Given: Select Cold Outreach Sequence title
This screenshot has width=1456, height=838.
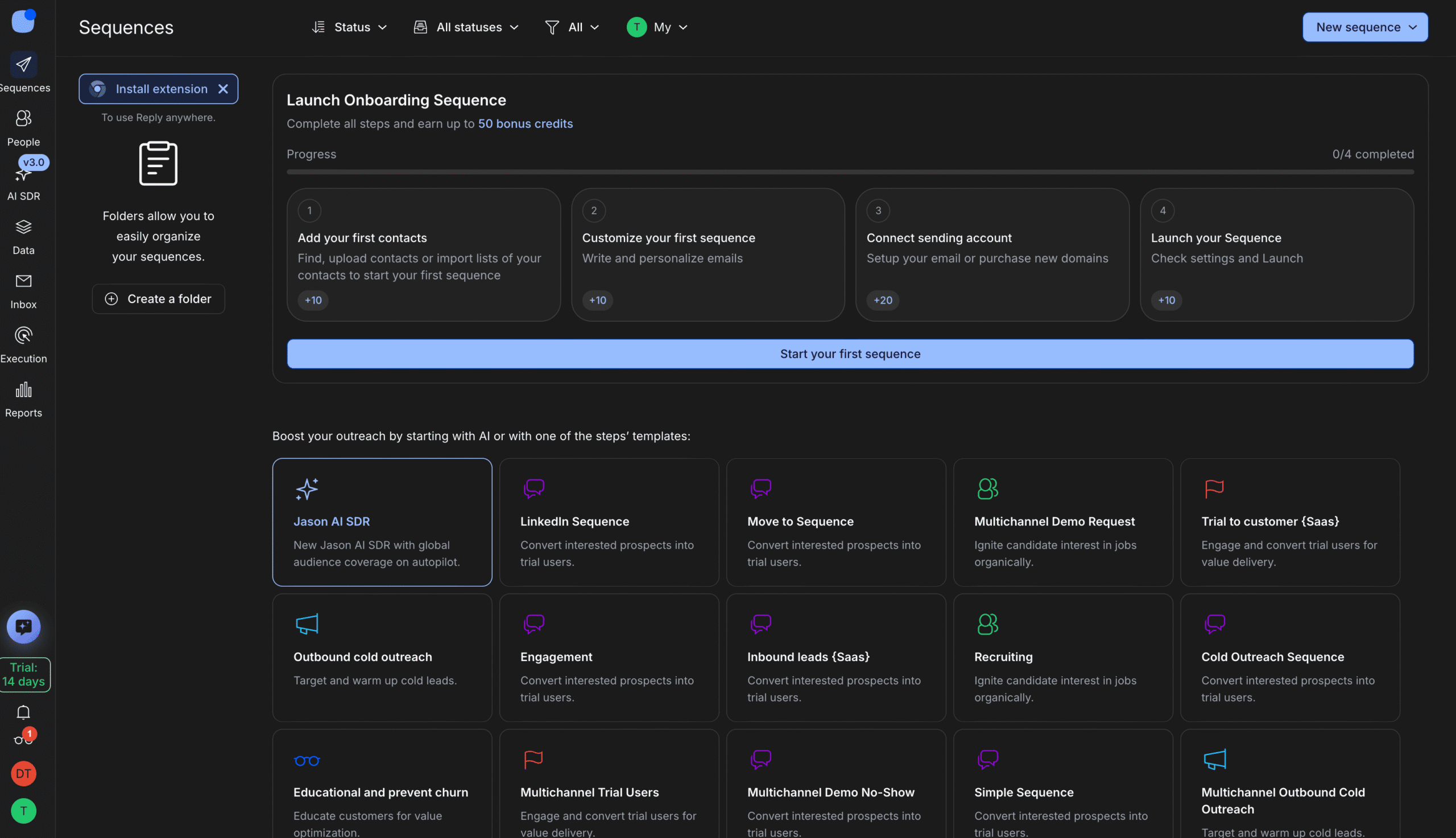Looking at the screenshot, I should click(x=1272, y=657).
